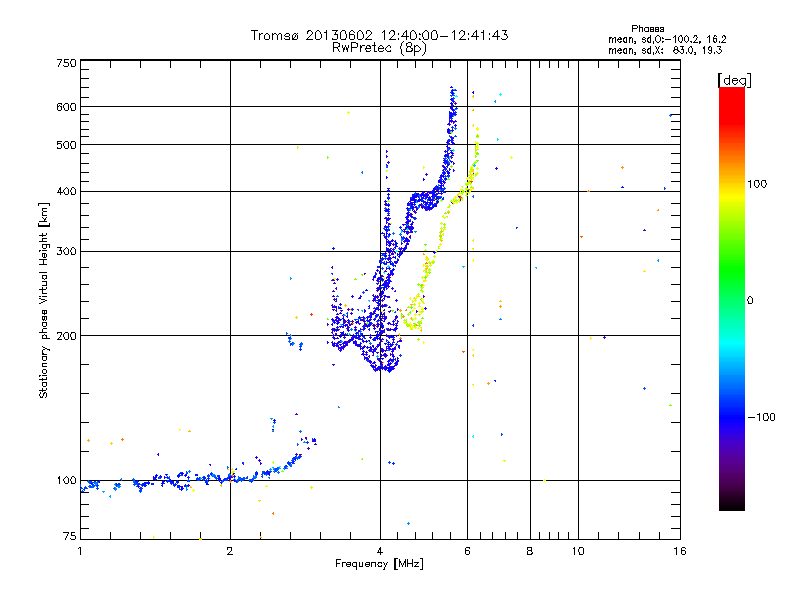Click the '75' height axis label
This screenshot has height=600, width=800.
(x=70, y=536)
